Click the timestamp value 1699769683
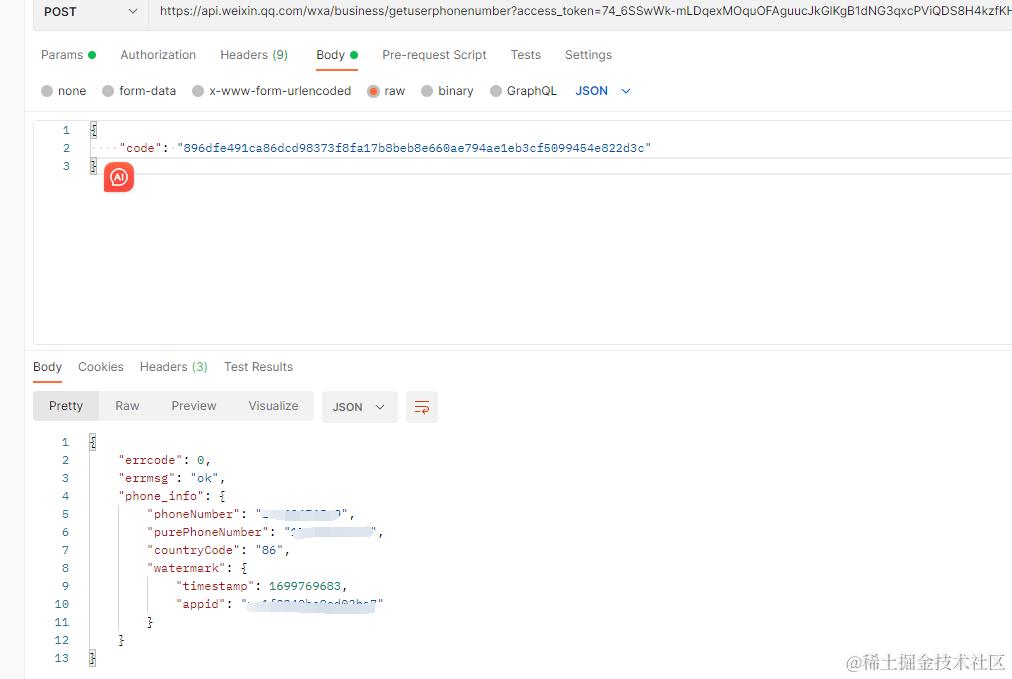This screenshot has width=1012, height=679. click(305, 586)
